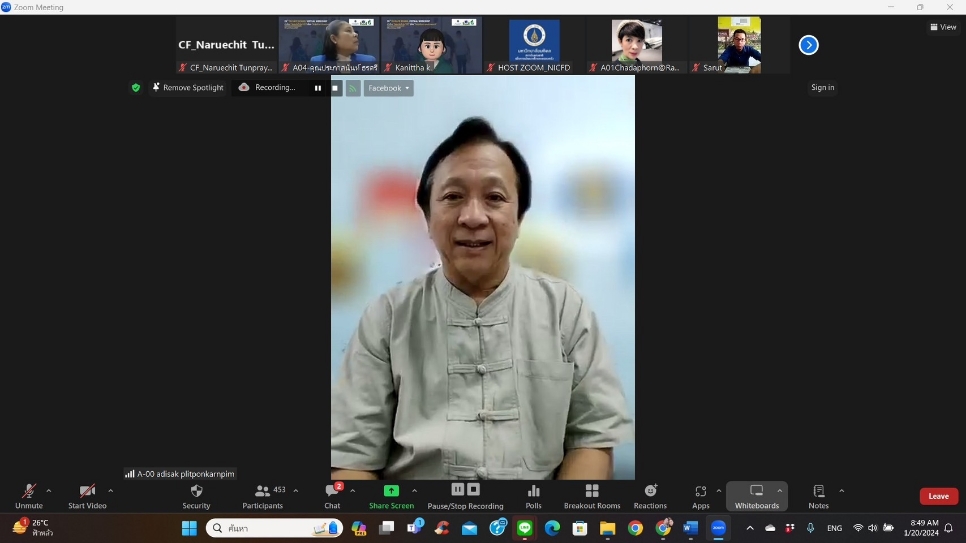Leave the meeting
Image resolution: width=966 pixels, height=543 pixels.
pyautogui.click(x=938, y=496)
